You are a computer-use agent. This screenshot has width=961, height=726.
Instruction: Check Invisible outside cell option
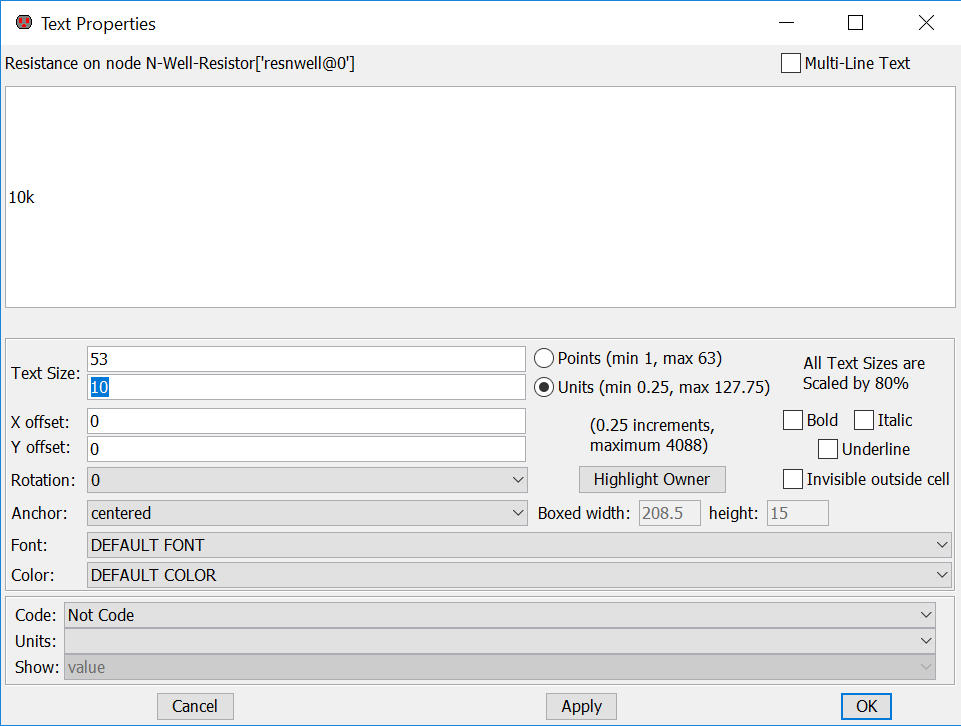coord(793,479)
